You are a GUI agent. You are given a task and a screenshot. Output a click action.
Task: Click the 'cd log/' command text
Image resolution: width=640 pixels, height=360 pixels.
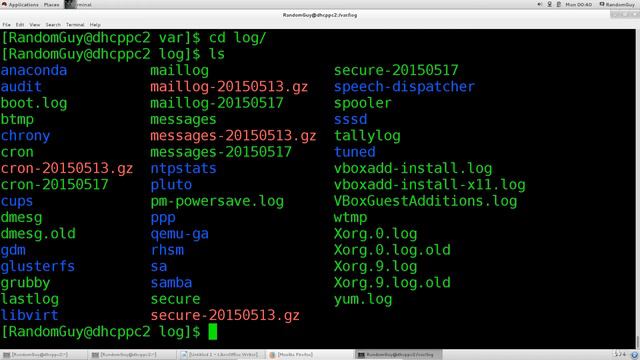pyautogui.click(x=238, y=38)
